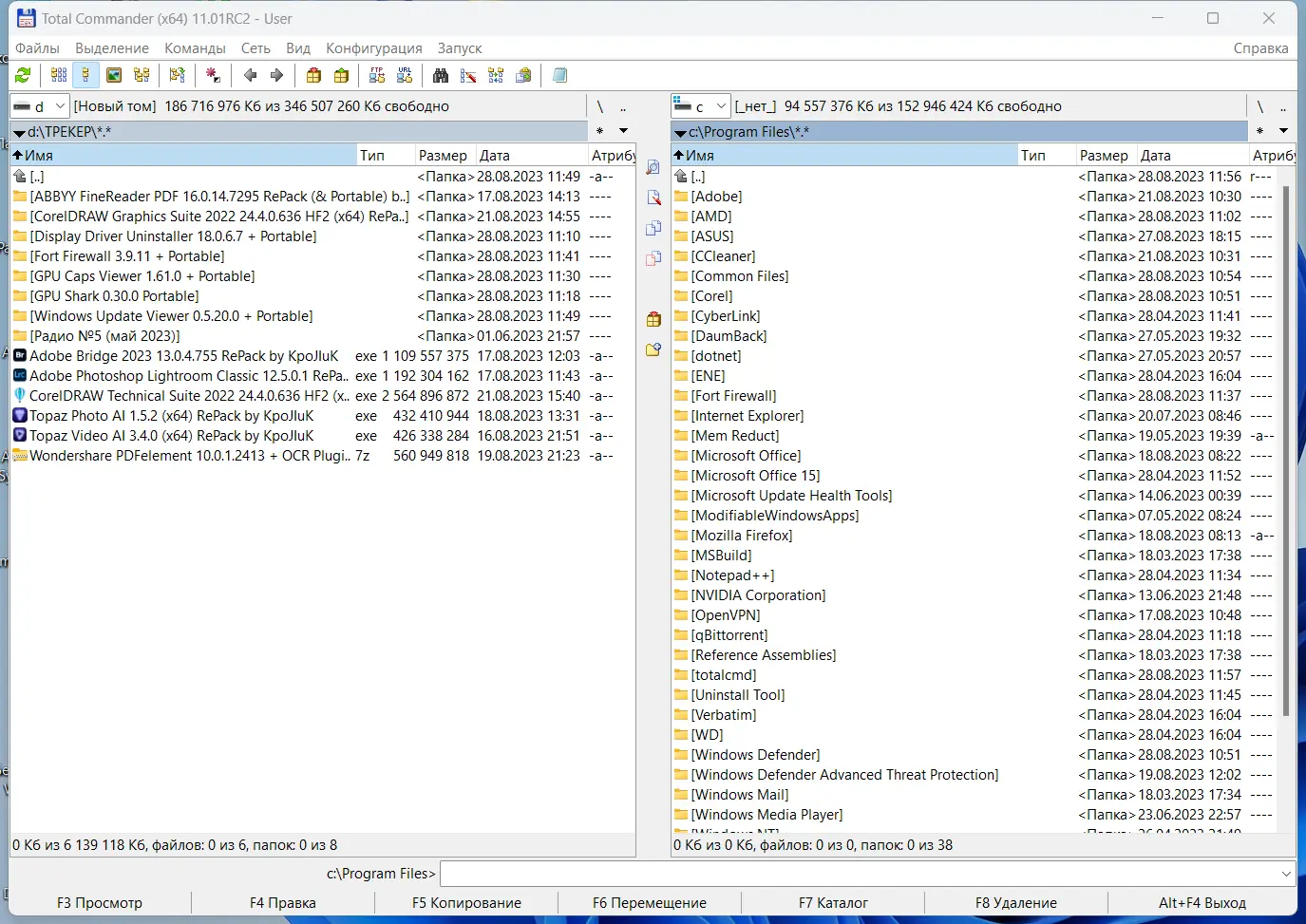Open right panel directory history arrow
Screen dimensions: 1306x924
point(1283,131)
